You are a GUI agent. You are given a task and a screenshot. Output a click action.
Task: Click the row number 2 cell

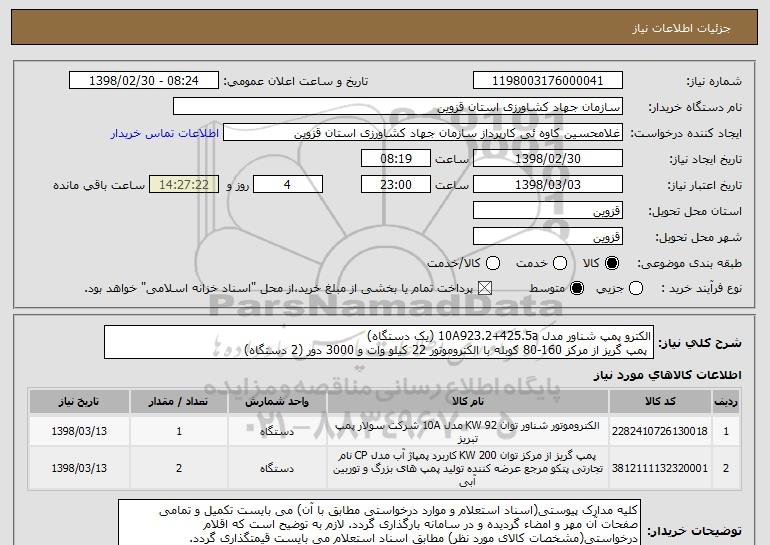pos(725,468)
